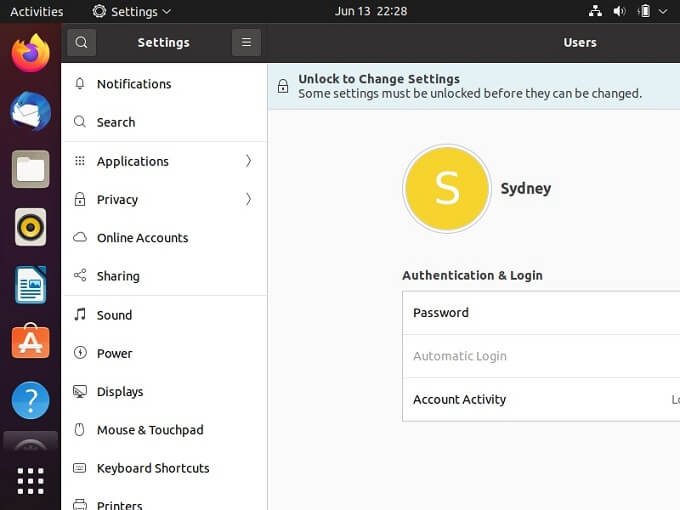
Task: Select Notifications in the settings sidebar
Action: (x=134, y=84)
